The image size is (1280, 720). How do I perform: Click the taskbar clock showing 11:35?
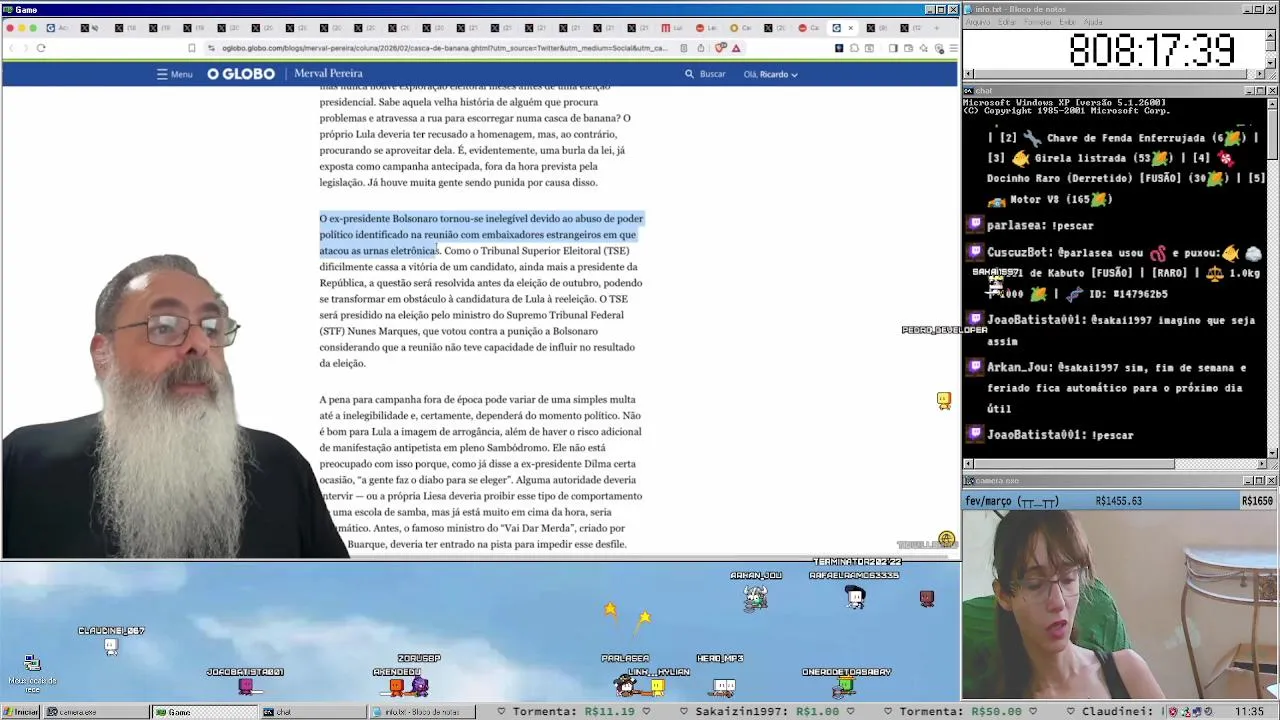pyautogui.click(x=1249, y=712)
